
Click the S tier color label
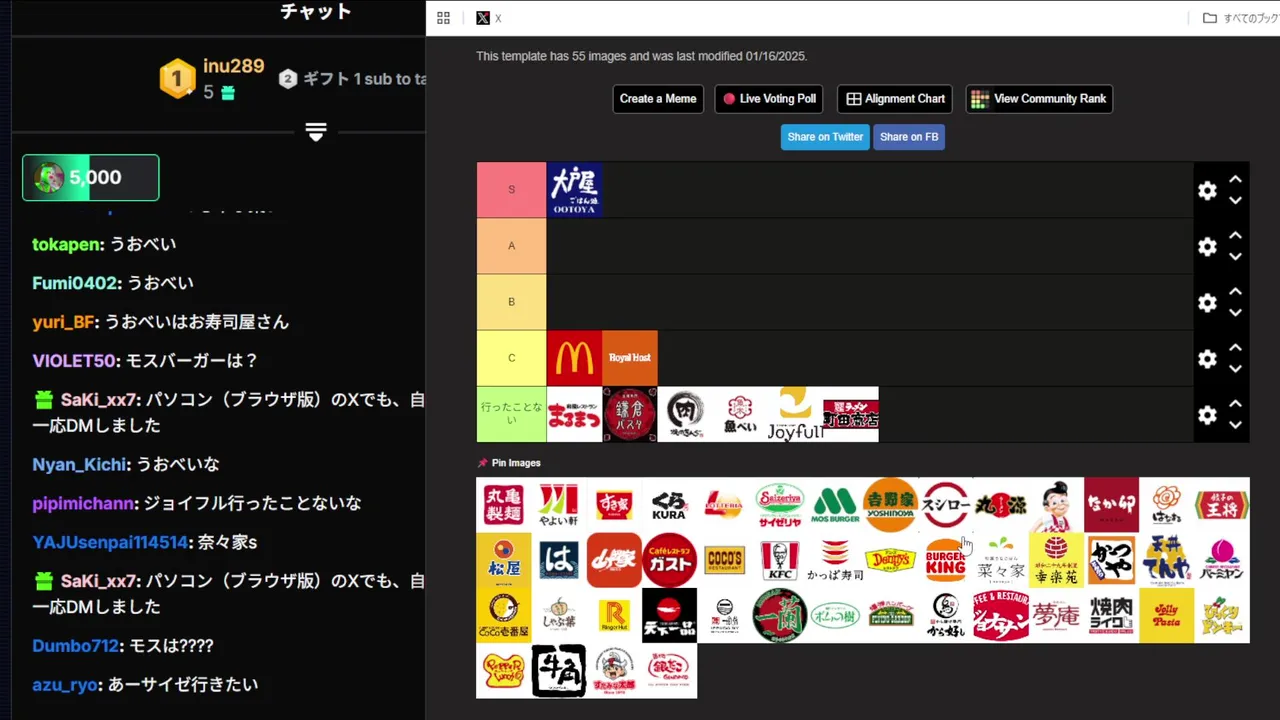(512, 190)
